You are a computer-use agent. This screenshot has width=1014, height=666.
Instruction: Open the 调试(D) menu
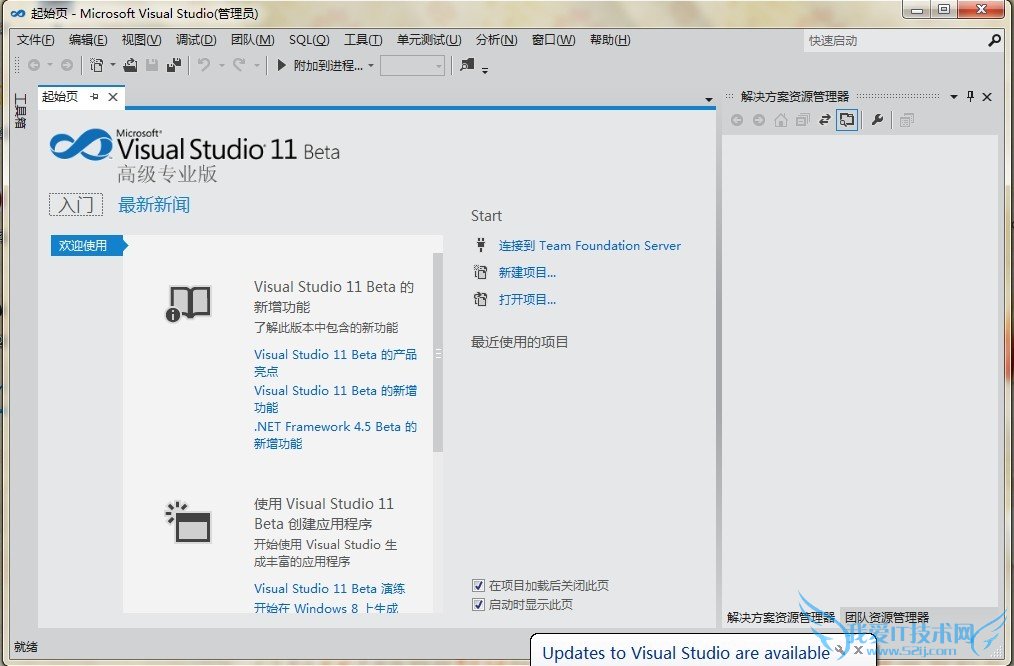pos(196,40)
